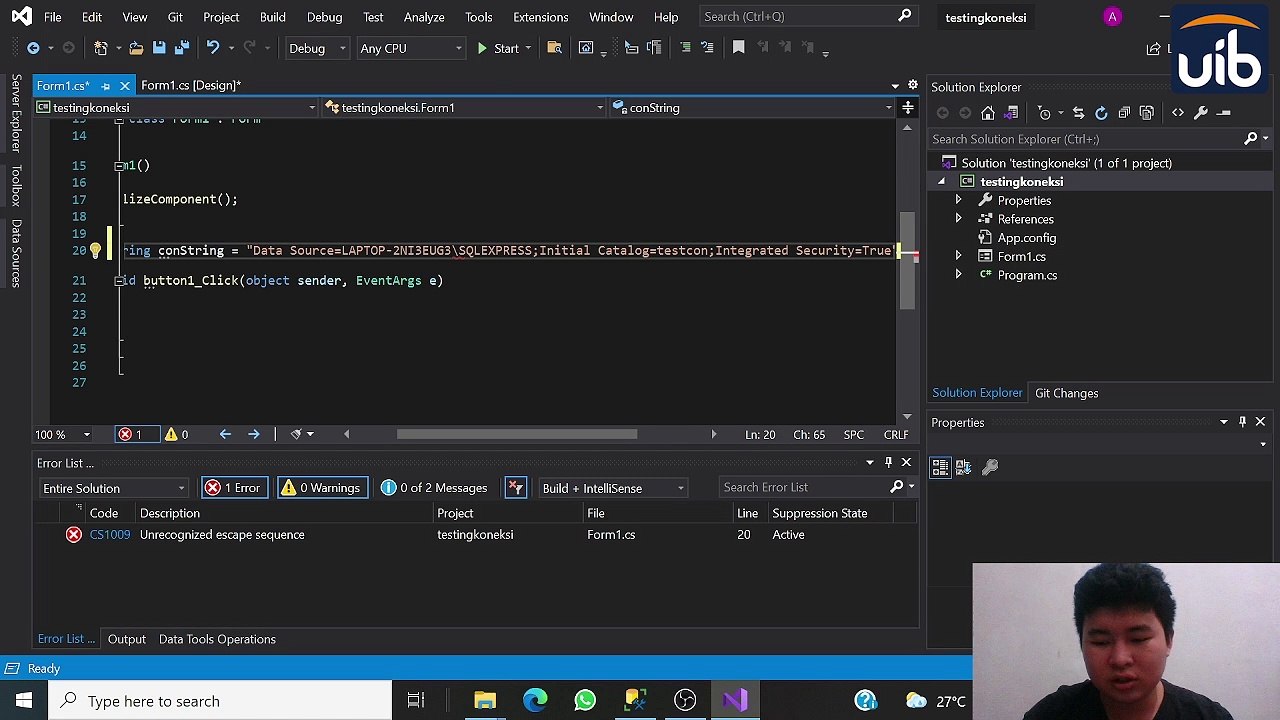Expand the Form1.cs node
This screenshot has width=1280, height=720.
(x=958, y=257)
